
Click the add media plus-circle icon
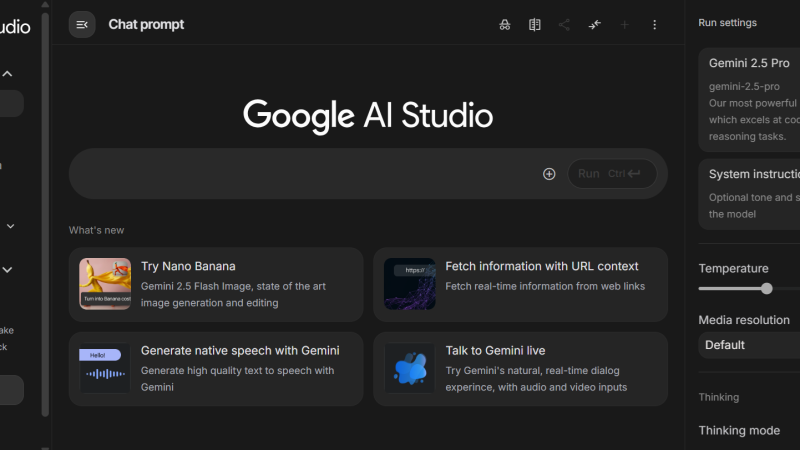coord(549,174)
